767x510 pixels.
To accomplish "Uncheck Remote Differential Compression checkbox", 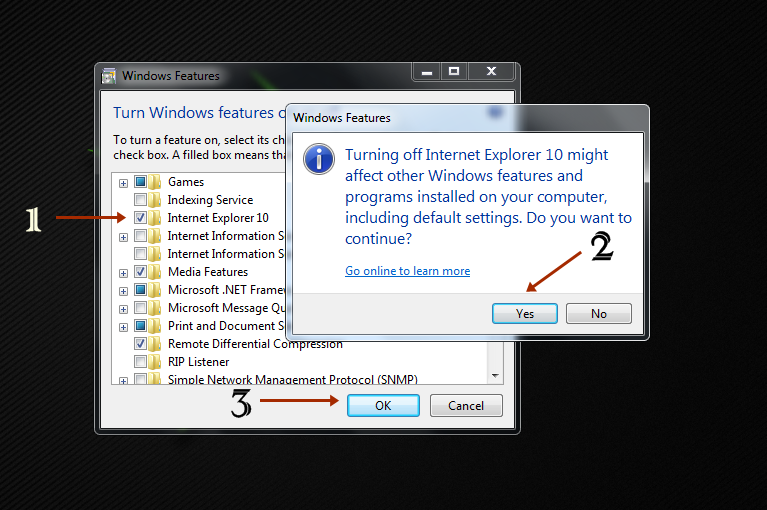I will click(x=140, y=343).
